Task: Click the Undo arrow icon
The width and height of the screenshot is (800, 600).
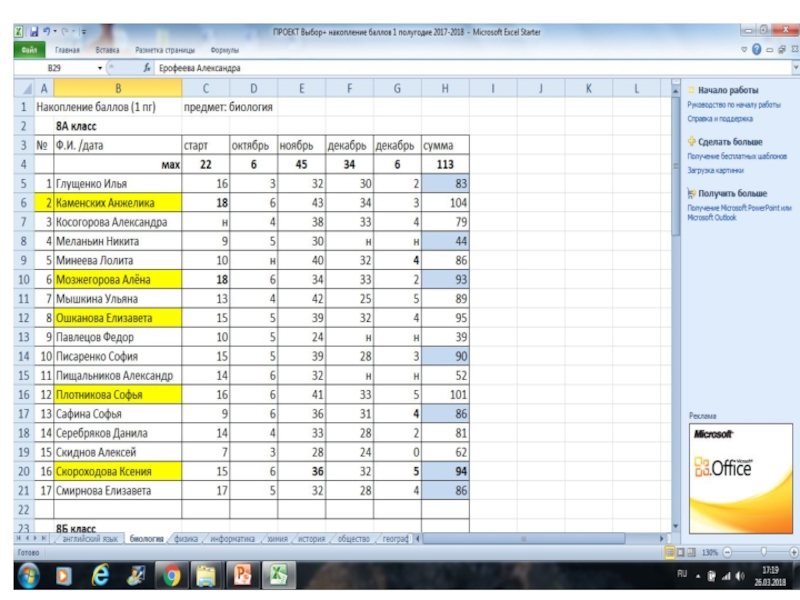Action: click(47, 32)
